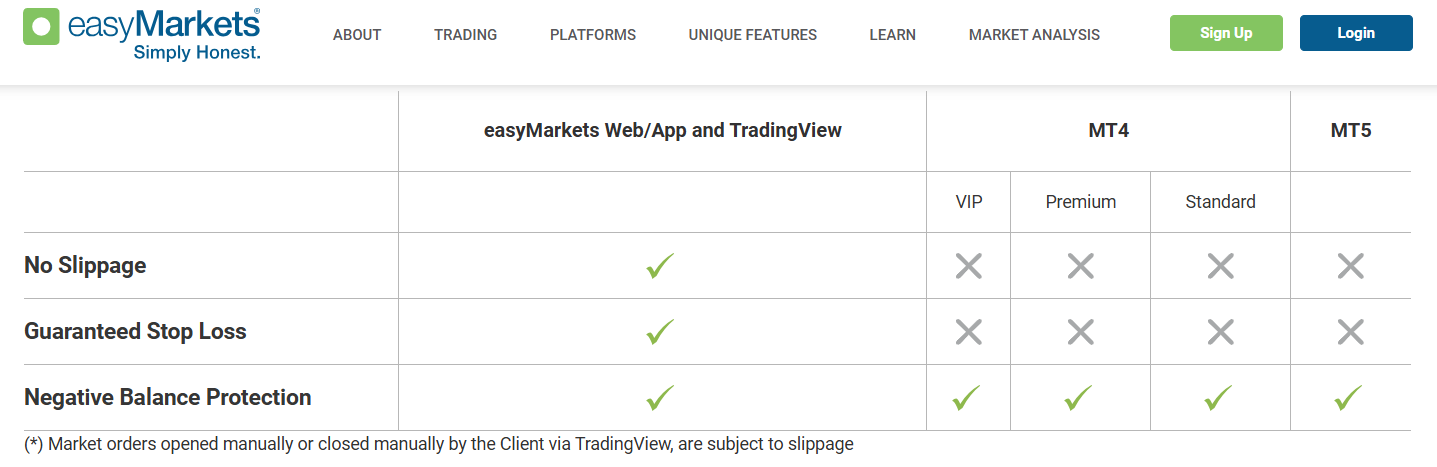Click the Guaranteed Stop Loss cross under Standard

1220,332
